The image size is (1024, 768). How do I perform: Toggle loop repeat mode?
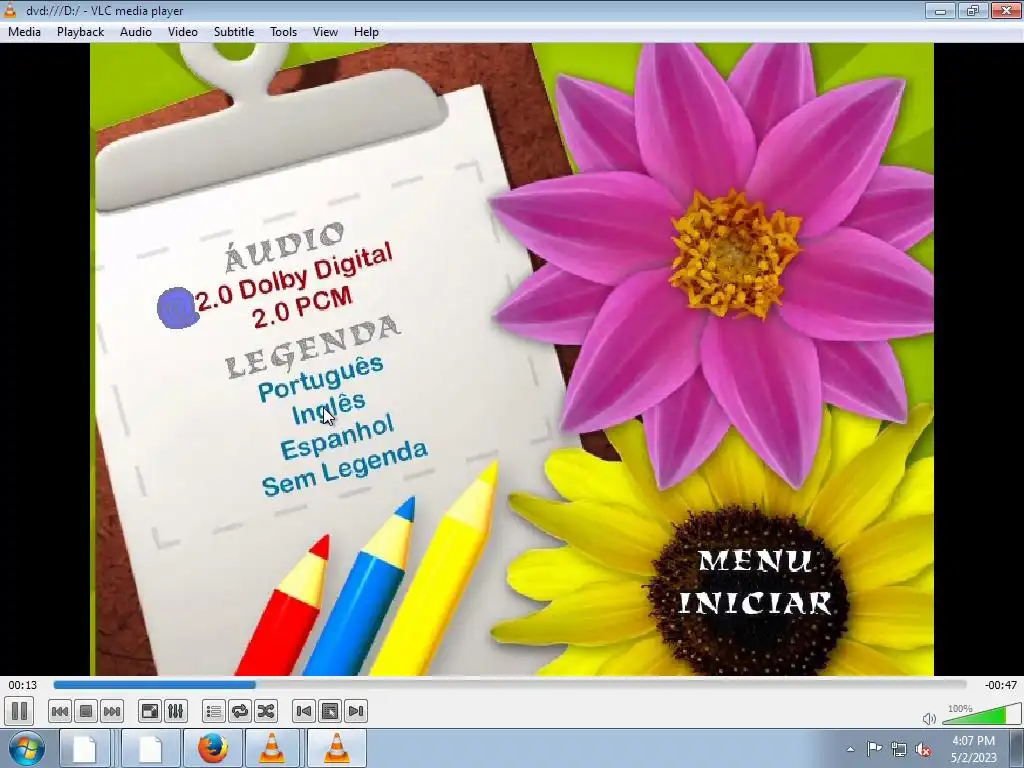click(240, 711)
